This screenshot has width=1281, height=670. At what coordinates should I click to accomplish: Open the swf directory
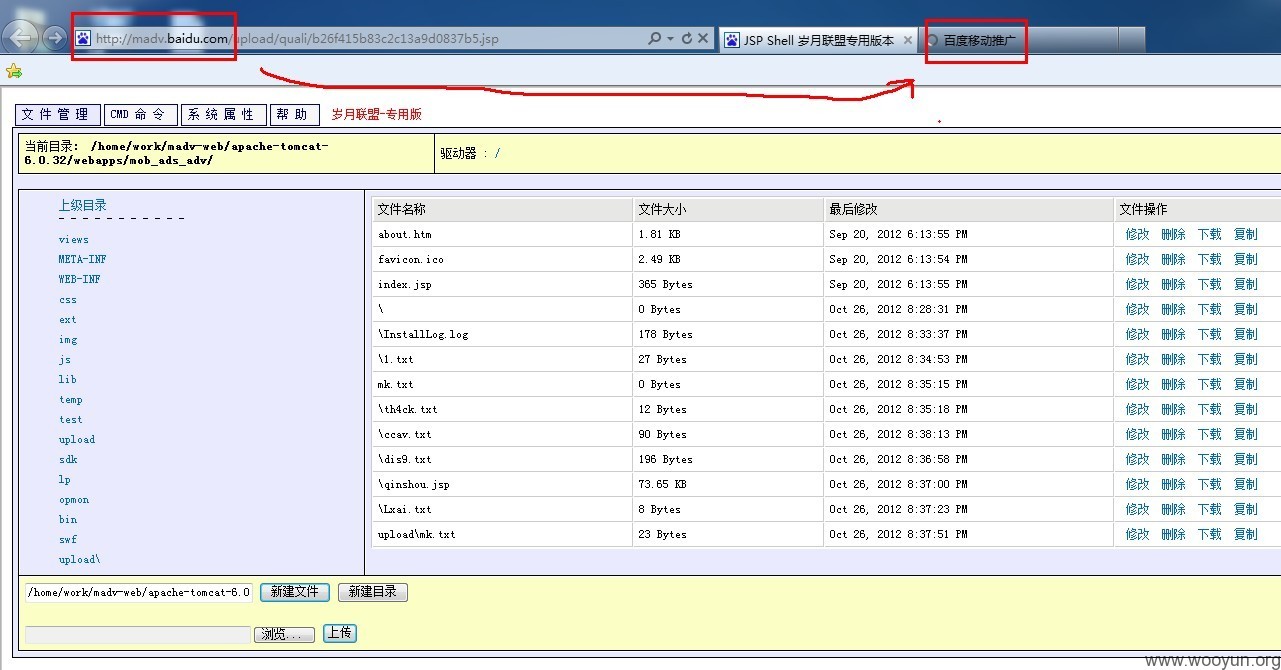pos(67,539)
